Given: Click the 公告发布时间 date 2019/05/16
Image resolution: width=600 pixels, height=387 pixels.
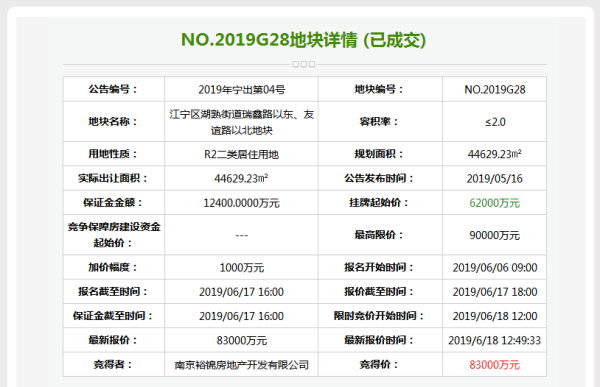Looking at the screenshot, I should (494, 178).
